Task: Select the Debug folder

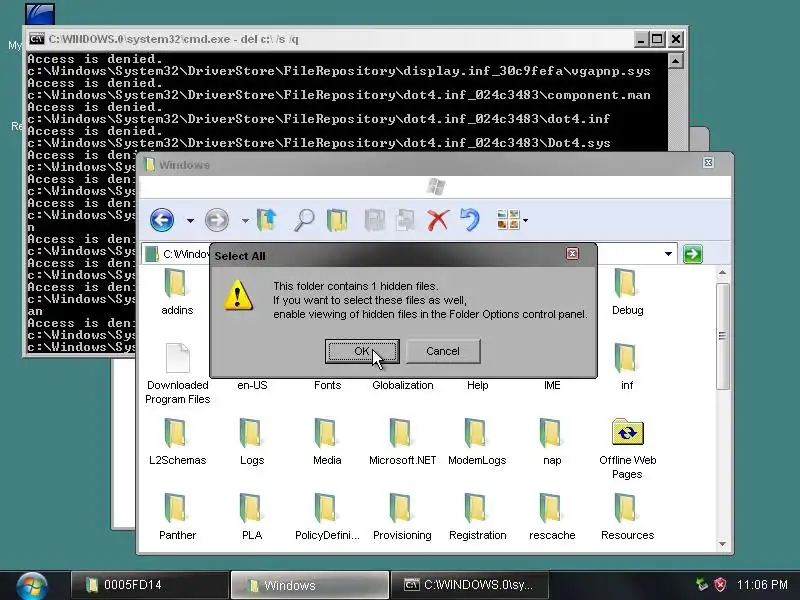Action: (x=627, y=292)
